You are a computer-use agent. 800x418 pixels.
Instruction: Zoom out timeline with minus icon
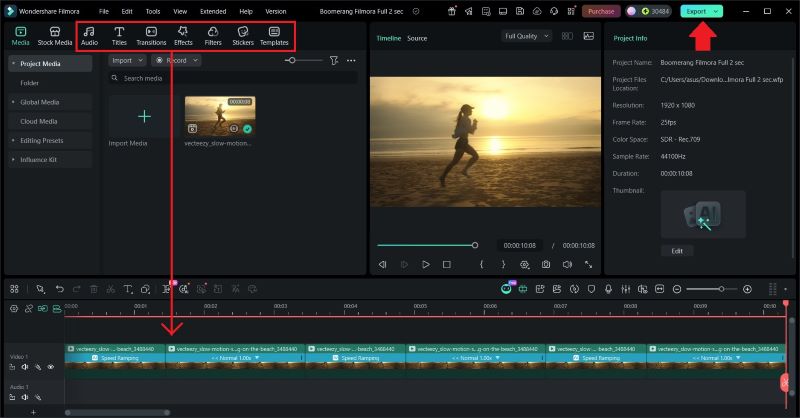tap(677, 289)
